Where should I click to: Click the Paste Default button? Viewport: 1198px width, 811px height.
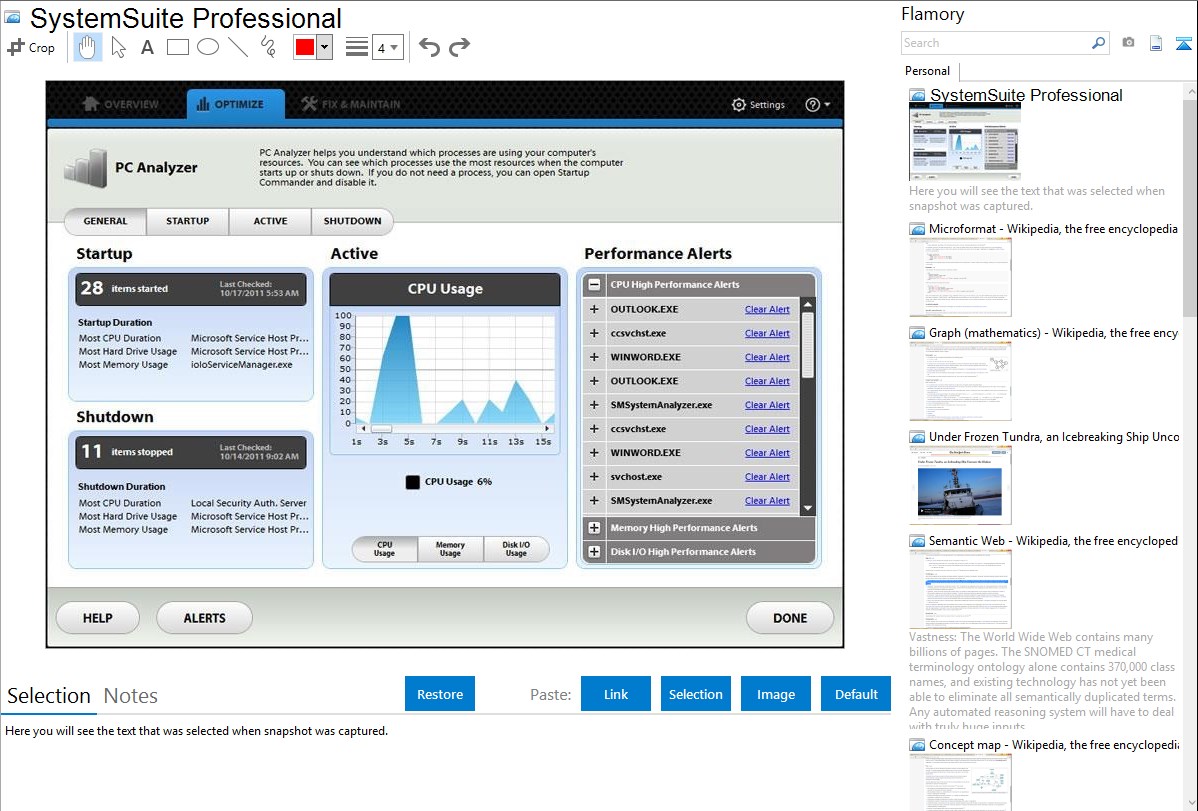point(856,694)
